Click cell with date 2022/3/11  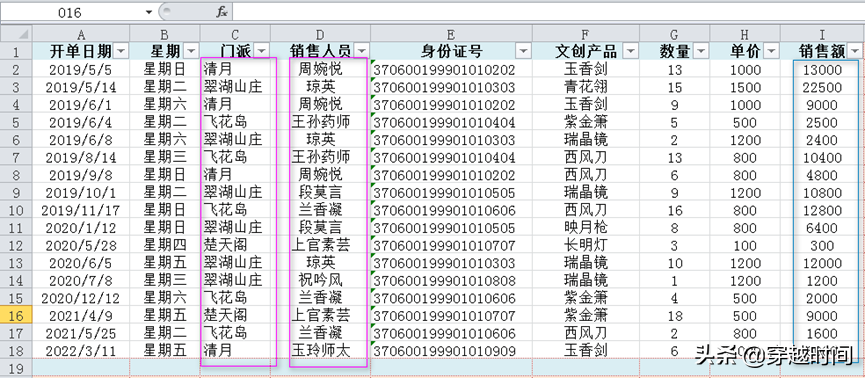(x=81, y=351)
